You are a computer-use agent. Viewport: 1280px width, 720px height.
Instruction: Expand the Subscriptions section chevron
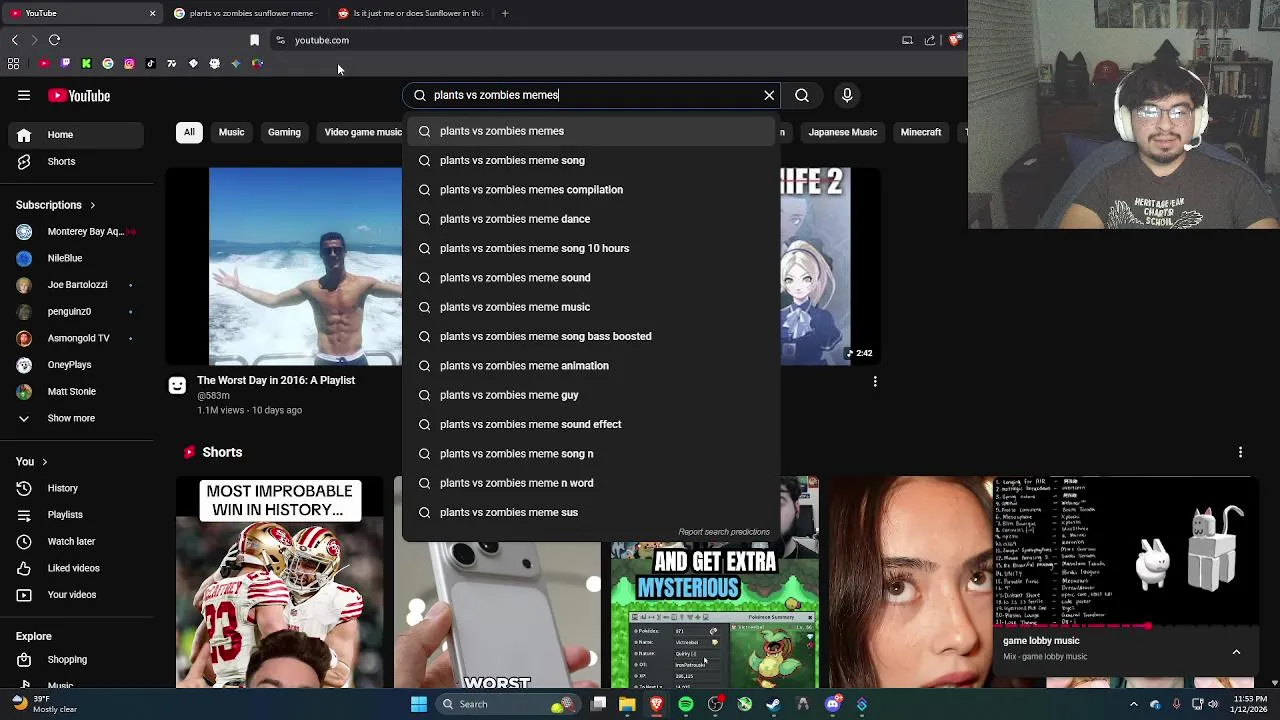[x=92, y=205]
